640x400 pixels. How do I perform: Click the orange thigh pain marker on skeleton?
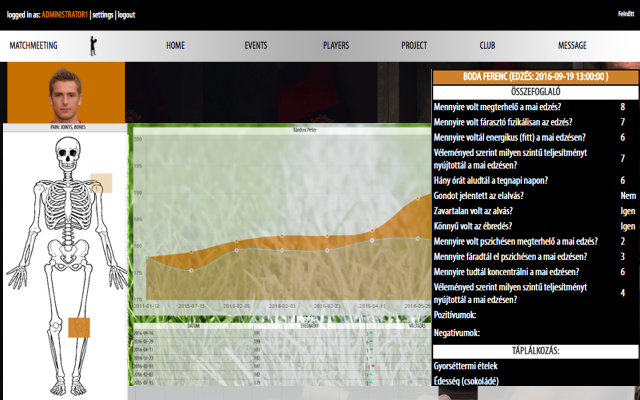pyautogui.click(x=79, y=327)
